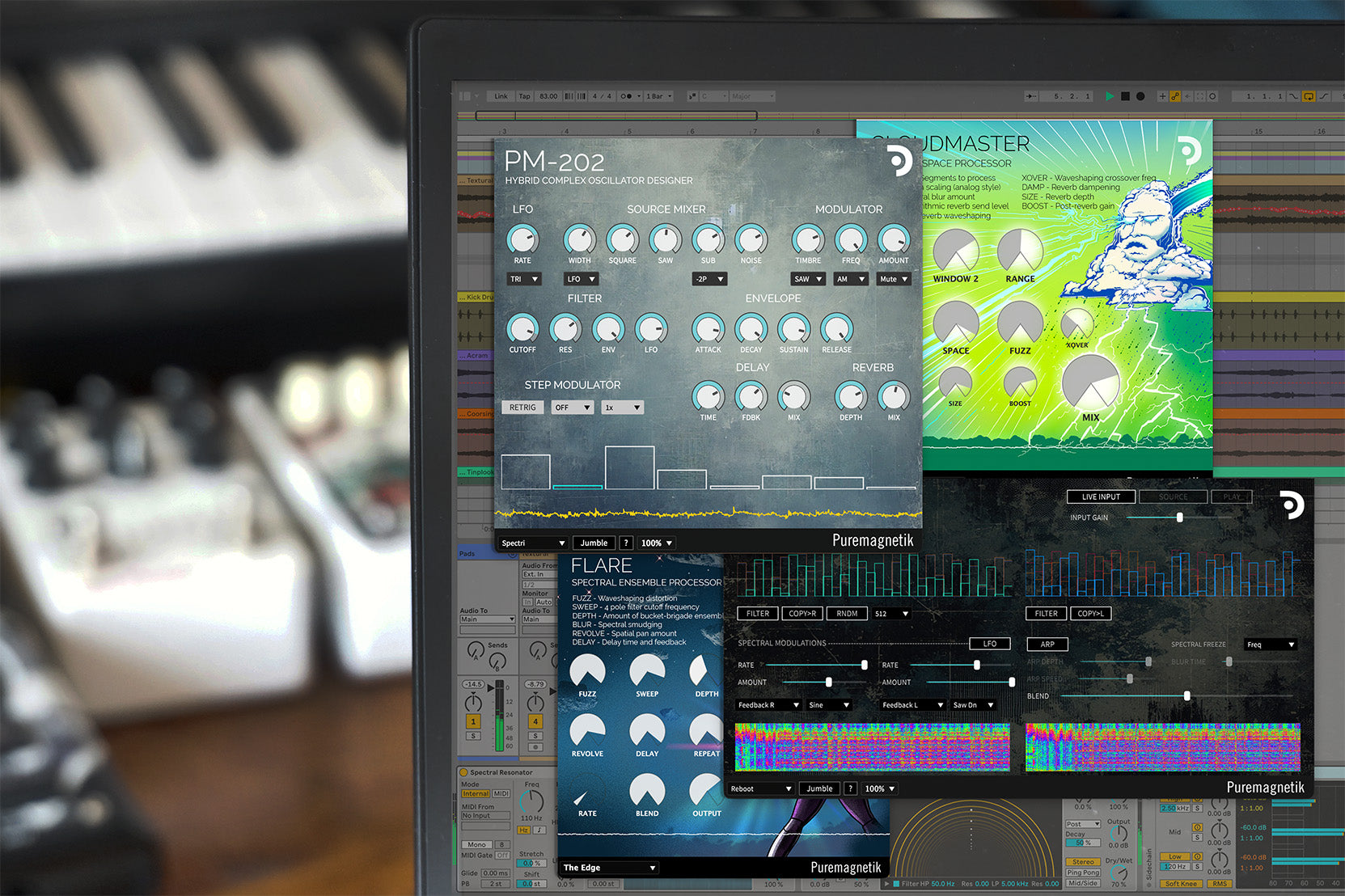Click the Cloudmaster Fuzz knob
The height and width of the screenshot is (896, 1345).
1020,323
